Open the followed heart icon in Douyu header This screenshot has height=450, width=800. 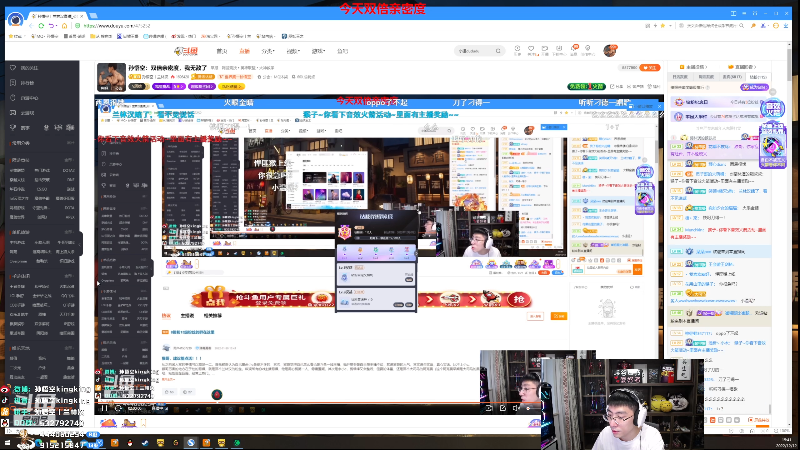[x=531, y=49]
